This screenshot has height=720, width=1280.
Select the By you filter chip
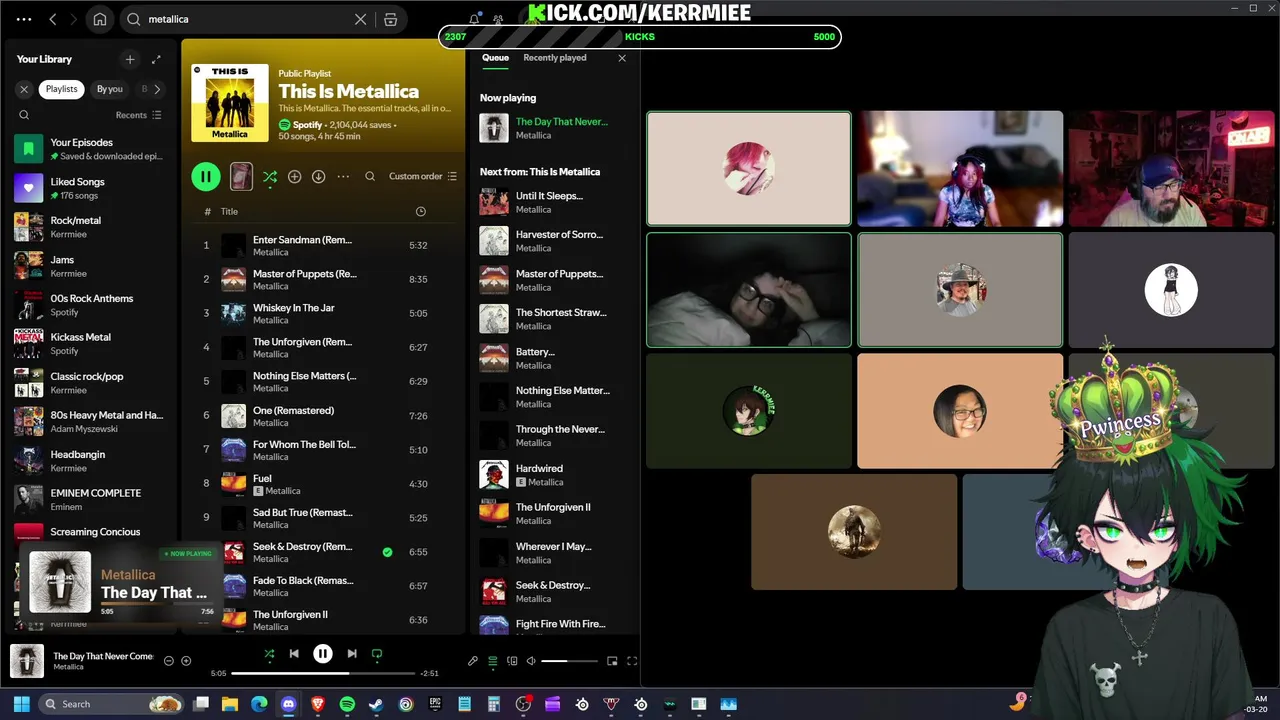(109, 89)
